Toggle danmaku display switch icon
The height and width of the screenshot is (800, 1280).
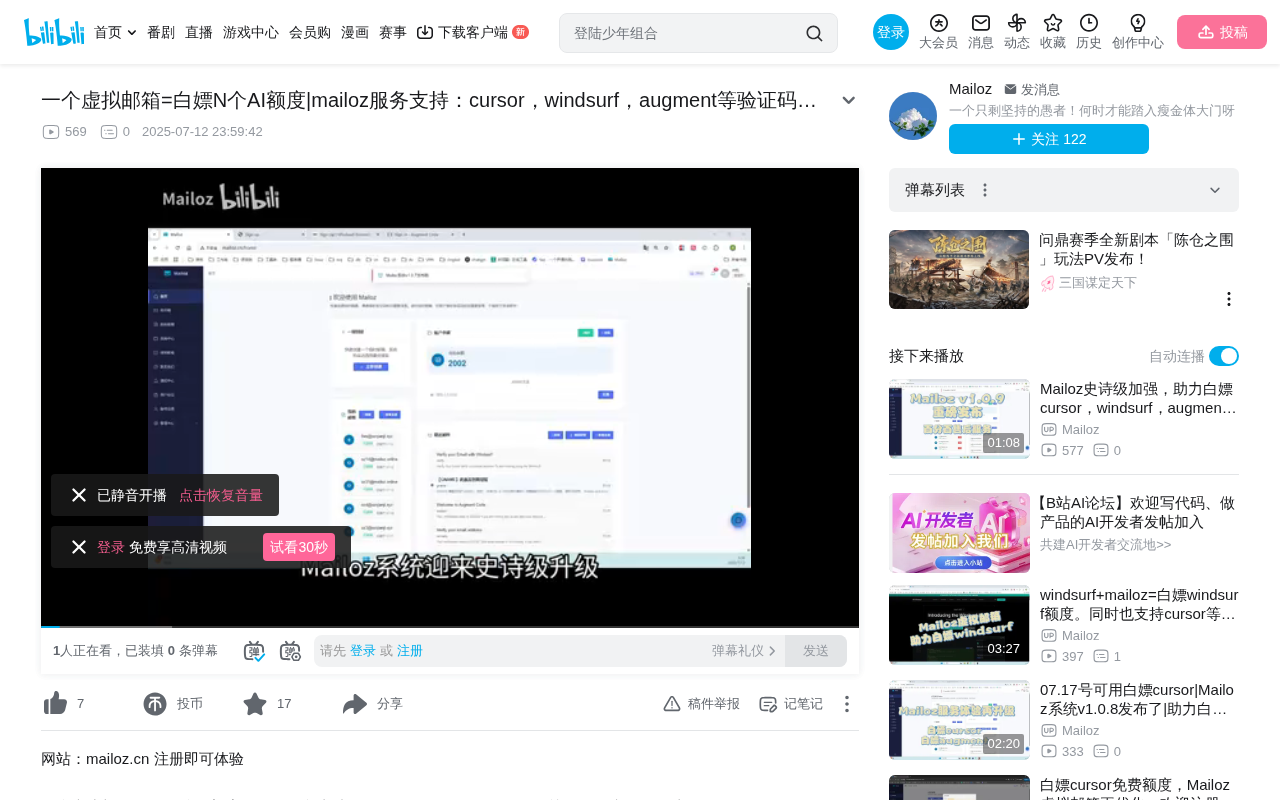click(x=254, y=651)
